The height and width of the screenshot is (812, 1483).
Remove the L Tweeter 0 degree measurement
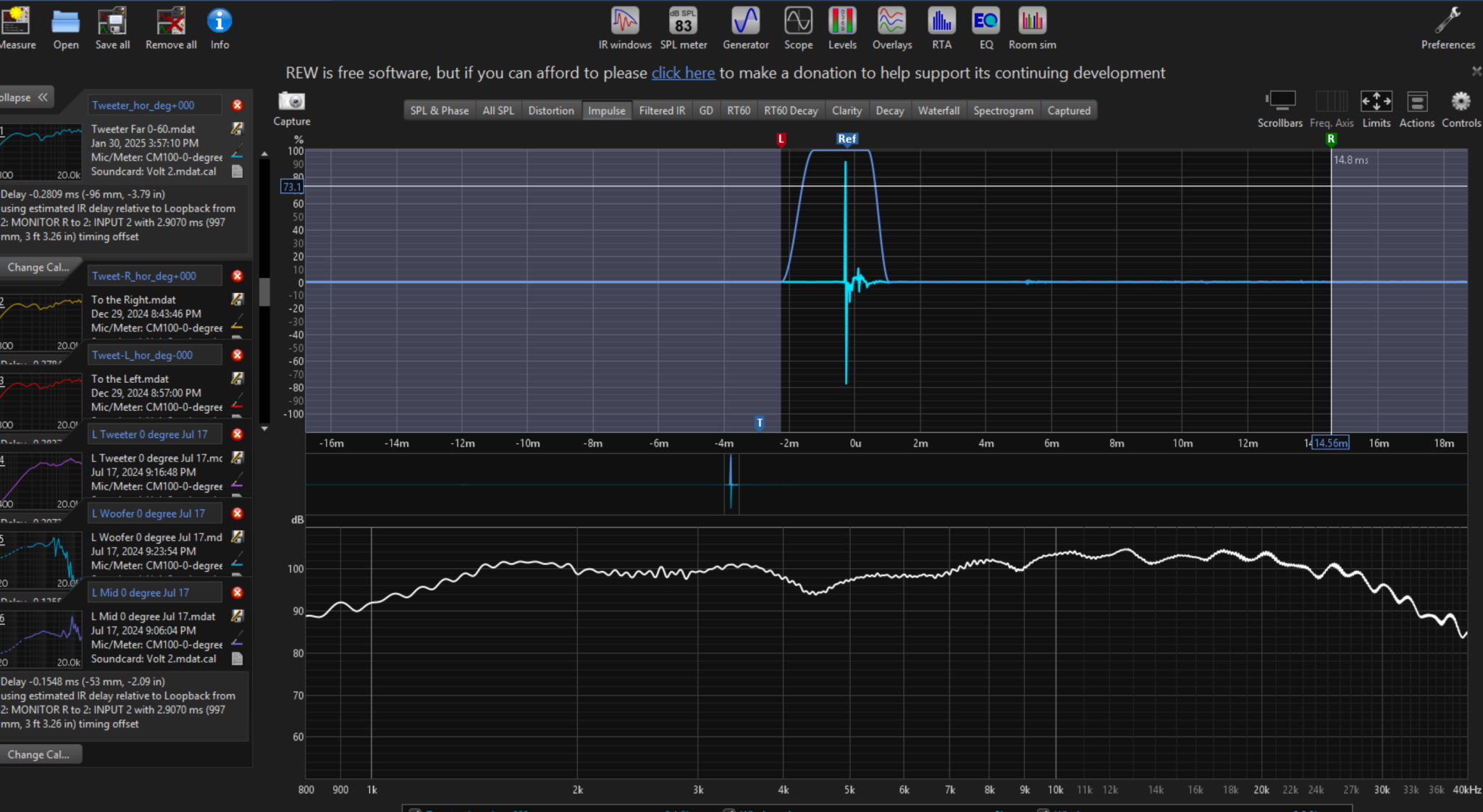pyautogui.click(x=237, y=434)
